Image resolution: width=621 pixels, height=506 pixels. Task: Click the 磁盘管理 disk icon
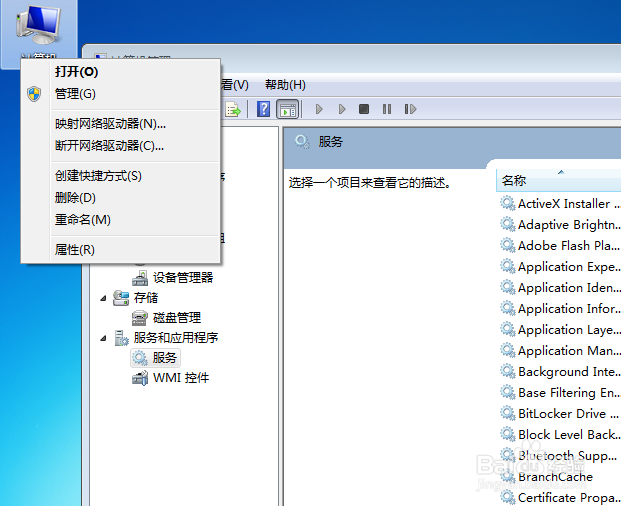[x=140, y=318]
